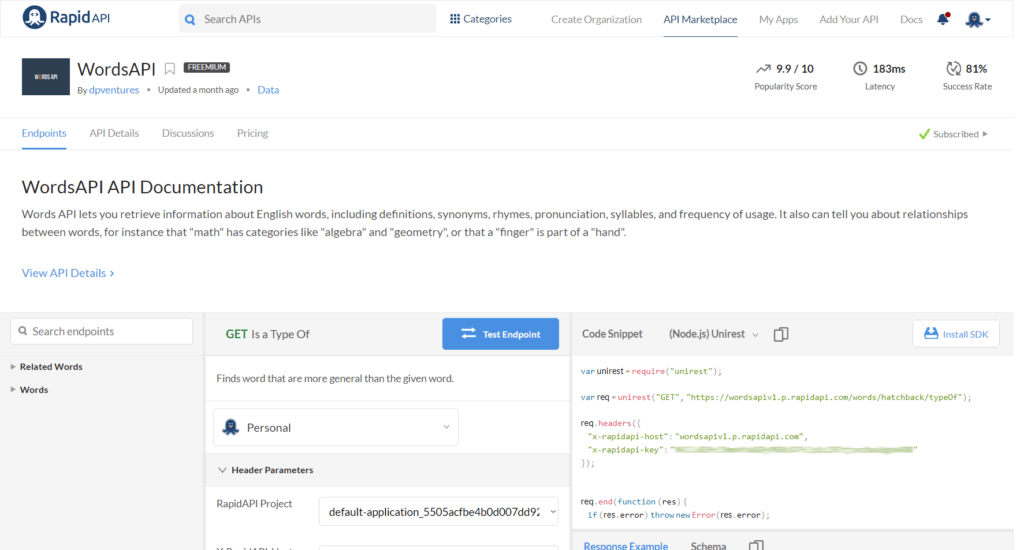Open Add Your API

click(x=848, y=20)
